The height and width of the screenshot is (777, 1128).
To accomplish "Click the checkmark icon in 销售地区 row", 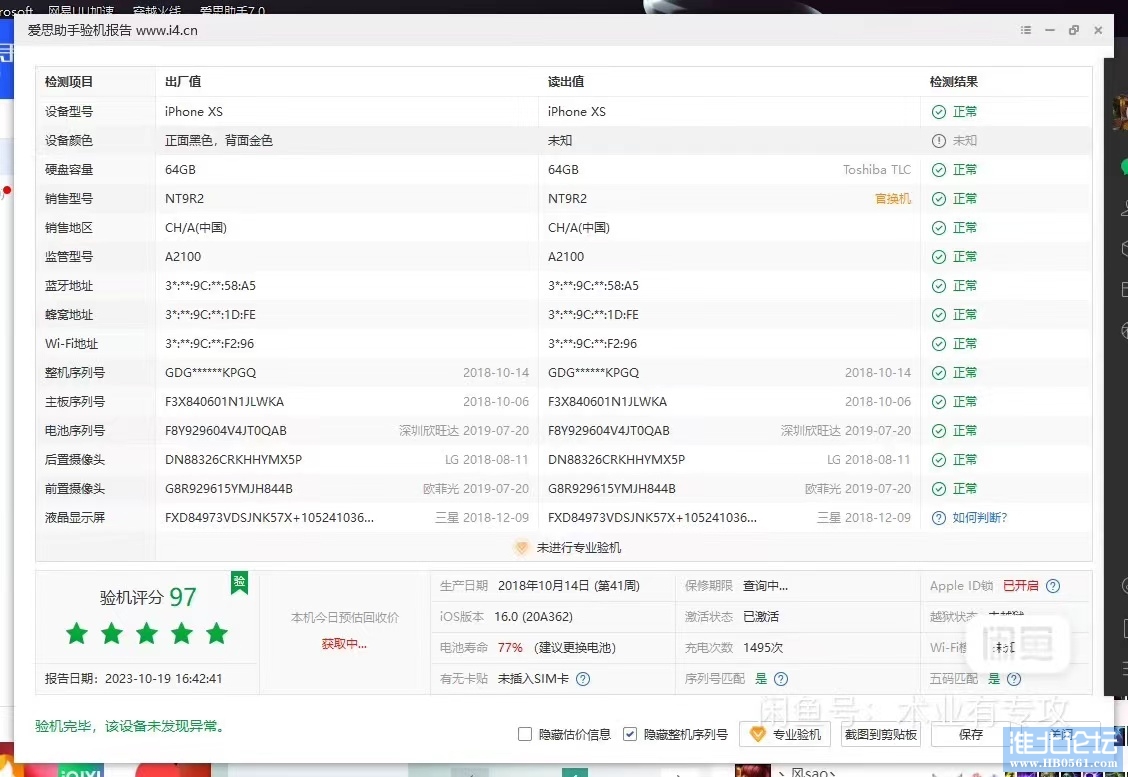I will tap(939, 227).
